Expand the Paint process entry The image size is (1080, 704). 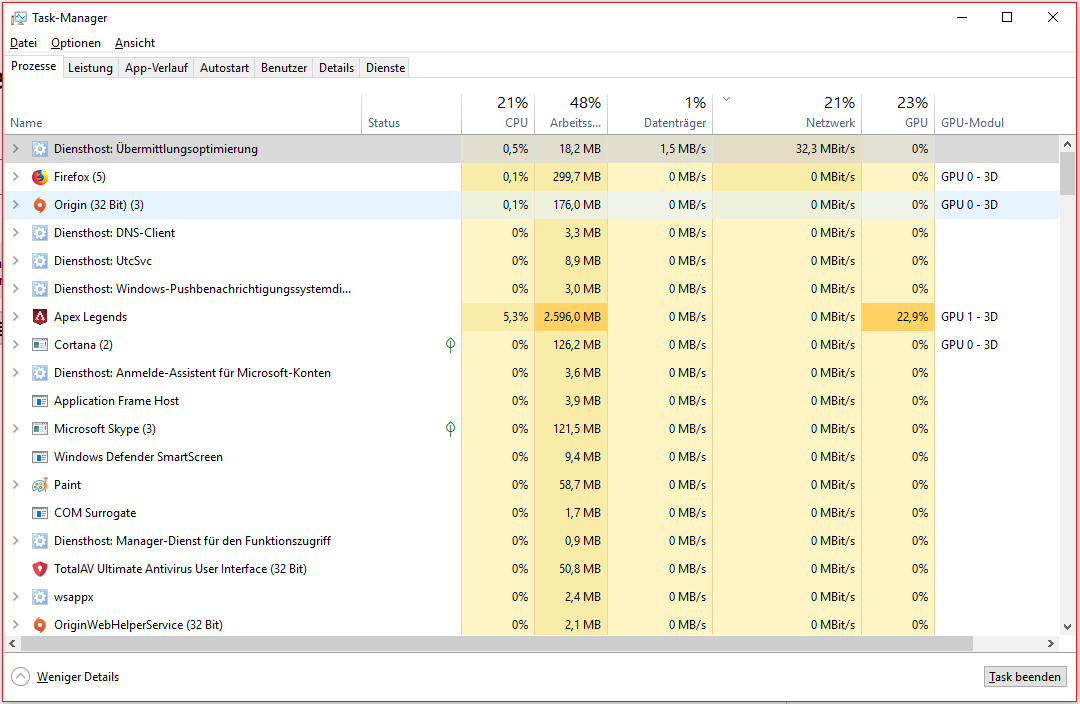(x=16, y=485)
